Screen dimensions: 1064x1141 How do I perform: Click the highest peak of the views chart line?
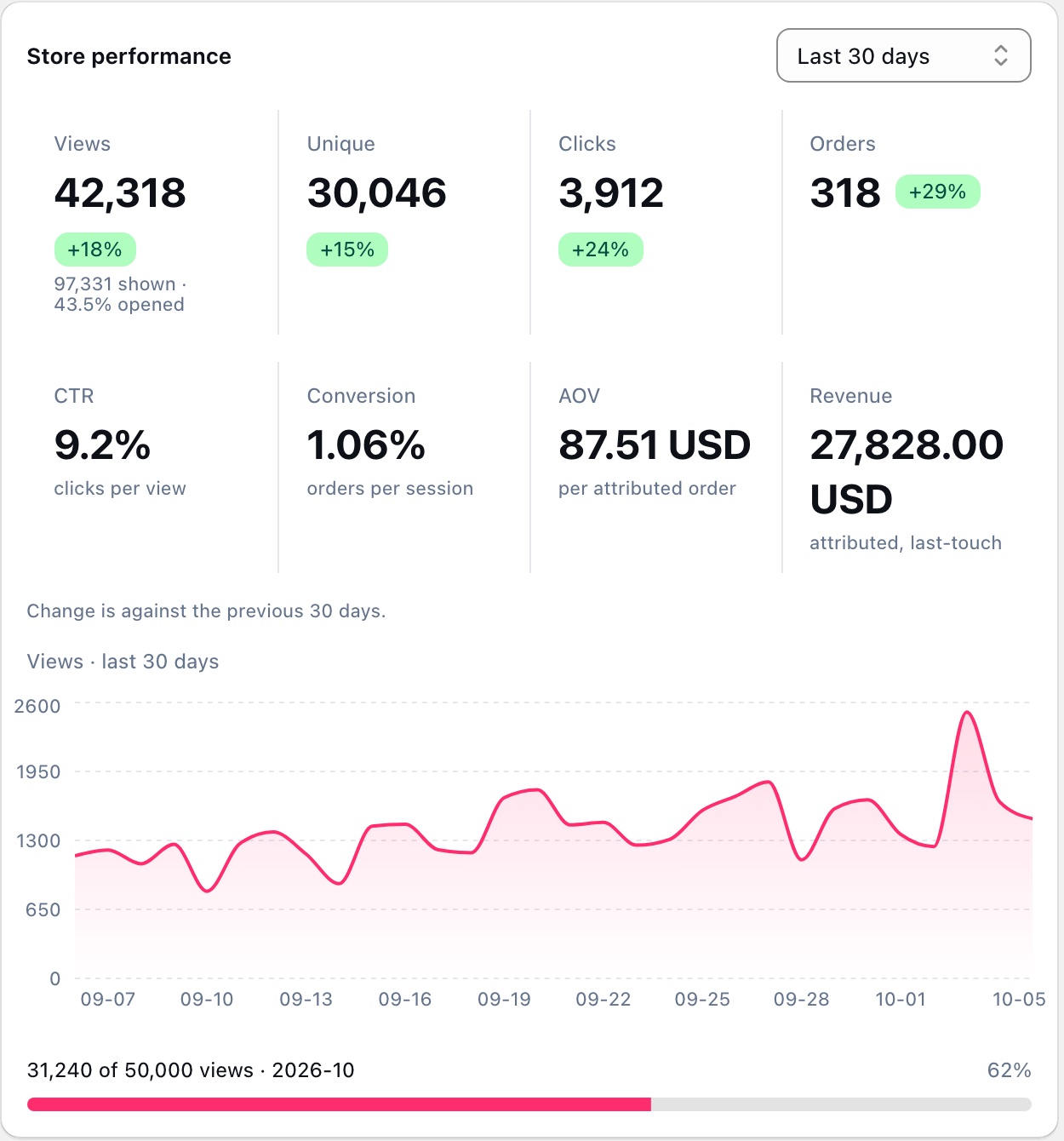coord(968,713)
